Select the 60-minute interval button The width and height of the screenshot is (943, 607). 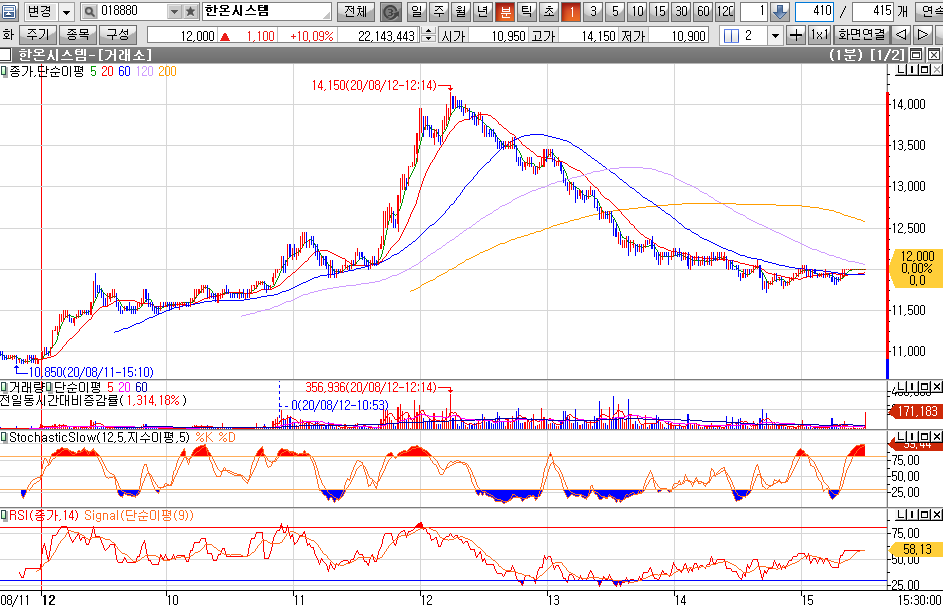pos(703,11)
